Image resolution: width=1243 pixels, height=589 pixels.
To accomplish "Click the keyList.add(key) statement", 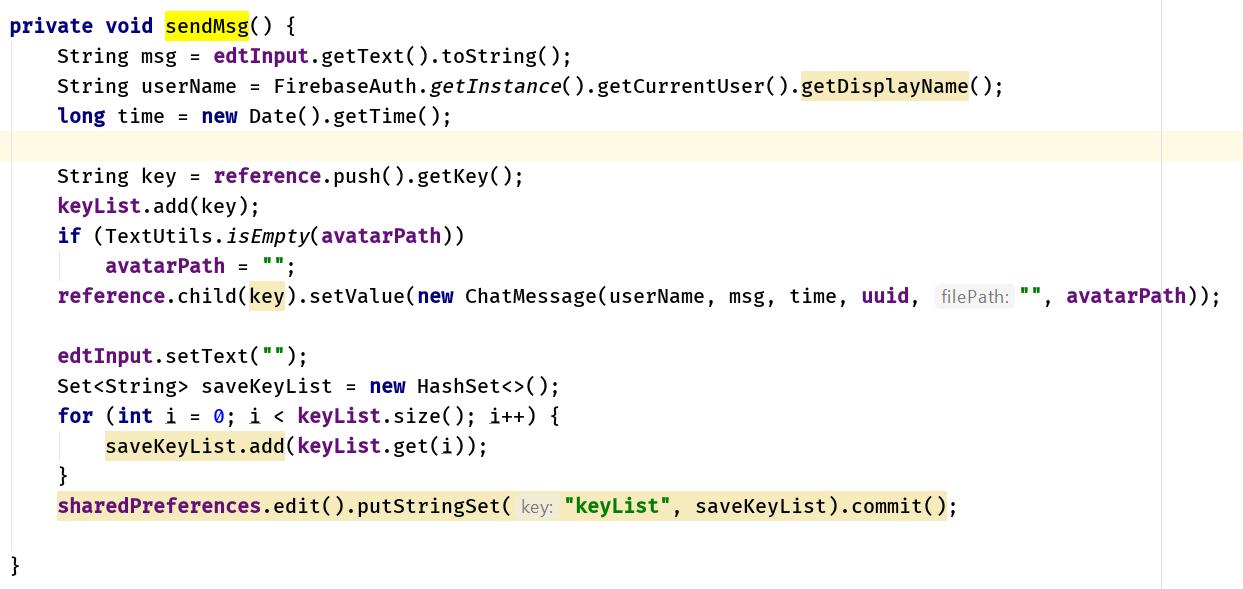I will (159, 206).
